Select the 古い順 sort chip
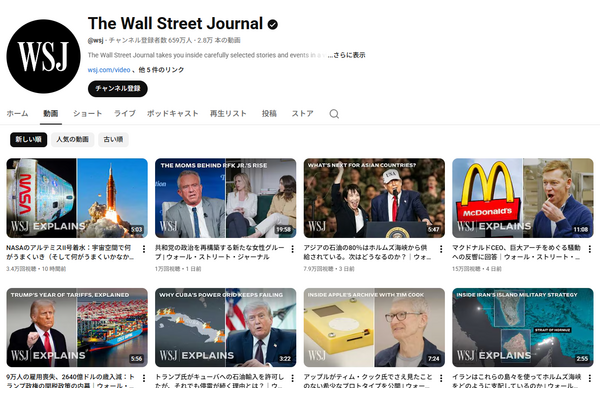This screenshot has width=600, height=400. click(x=113, y=139)
